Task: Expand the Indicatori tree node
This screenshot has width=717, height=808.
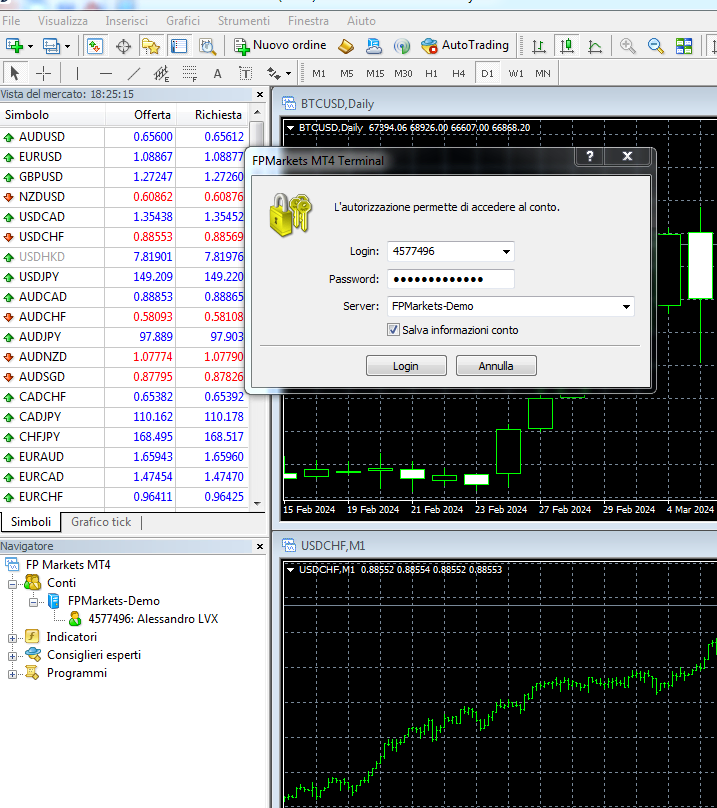Action: point(12,638)
